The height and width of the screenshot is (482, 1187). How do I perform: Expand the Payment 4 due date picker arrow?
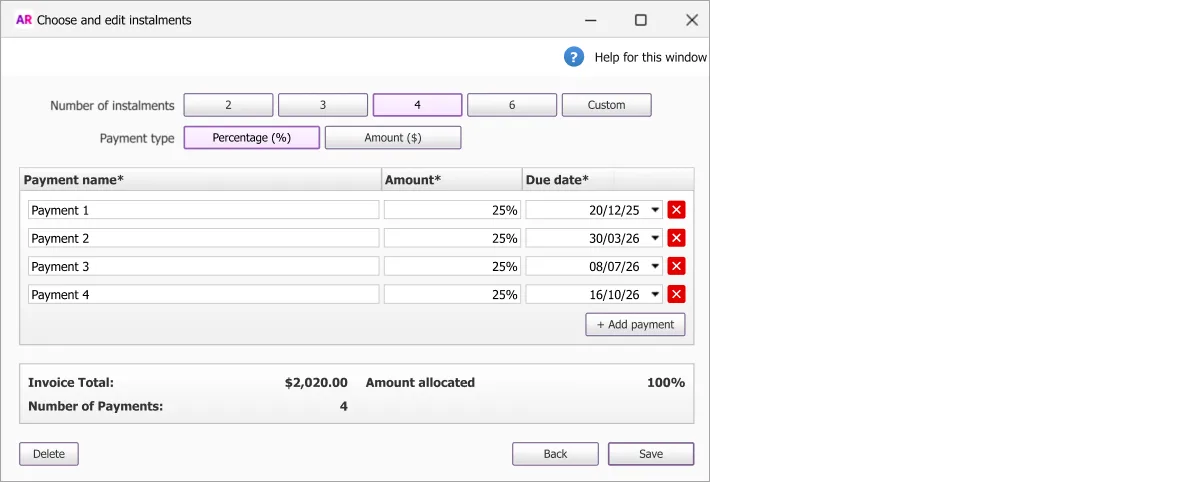click(655, 294)
